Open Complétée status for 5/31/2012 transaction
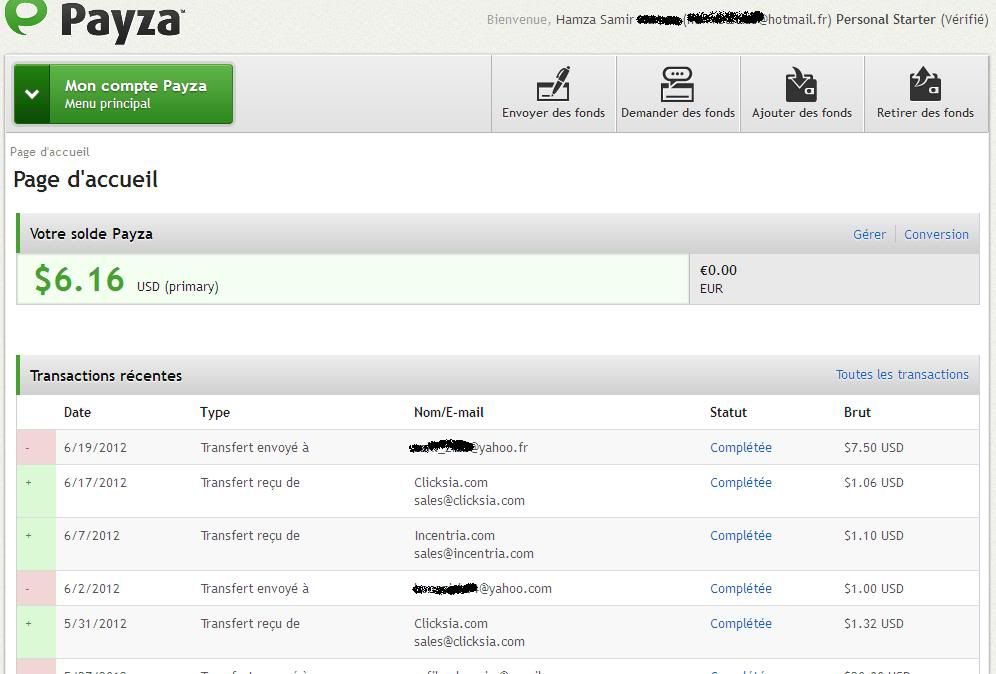996x674 pixels. (x=741, y=624)
